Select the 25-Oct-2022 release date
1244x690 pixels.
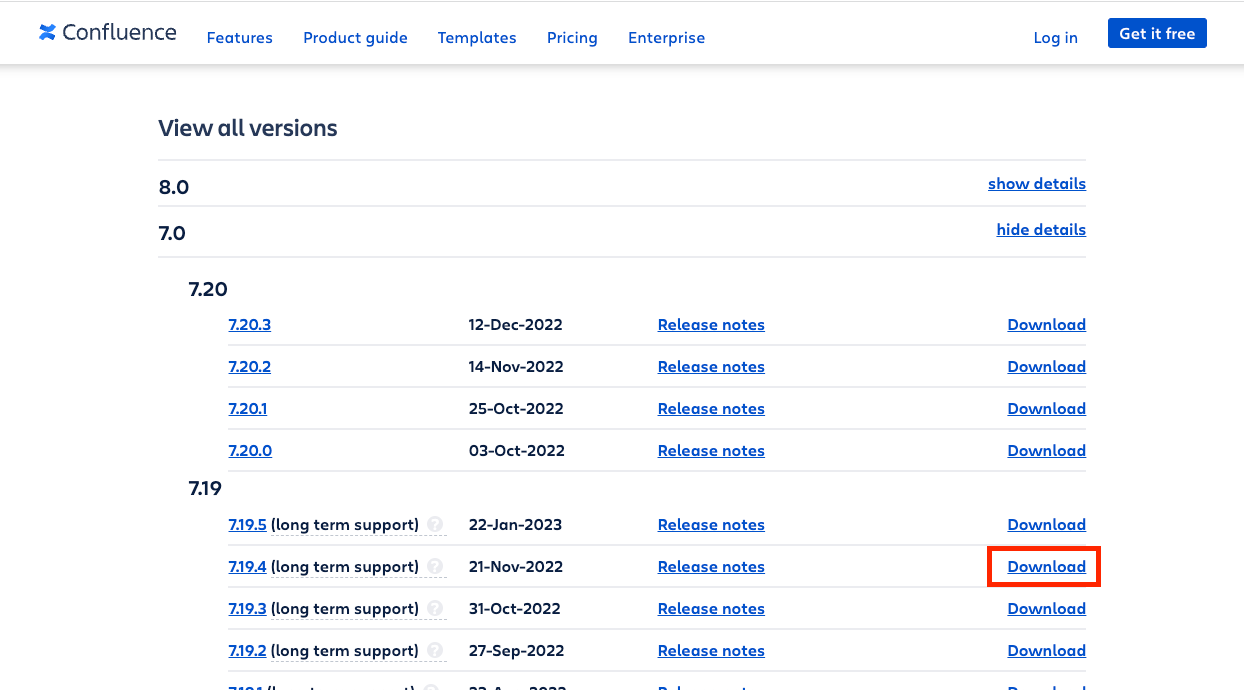(x=516, y=409)
